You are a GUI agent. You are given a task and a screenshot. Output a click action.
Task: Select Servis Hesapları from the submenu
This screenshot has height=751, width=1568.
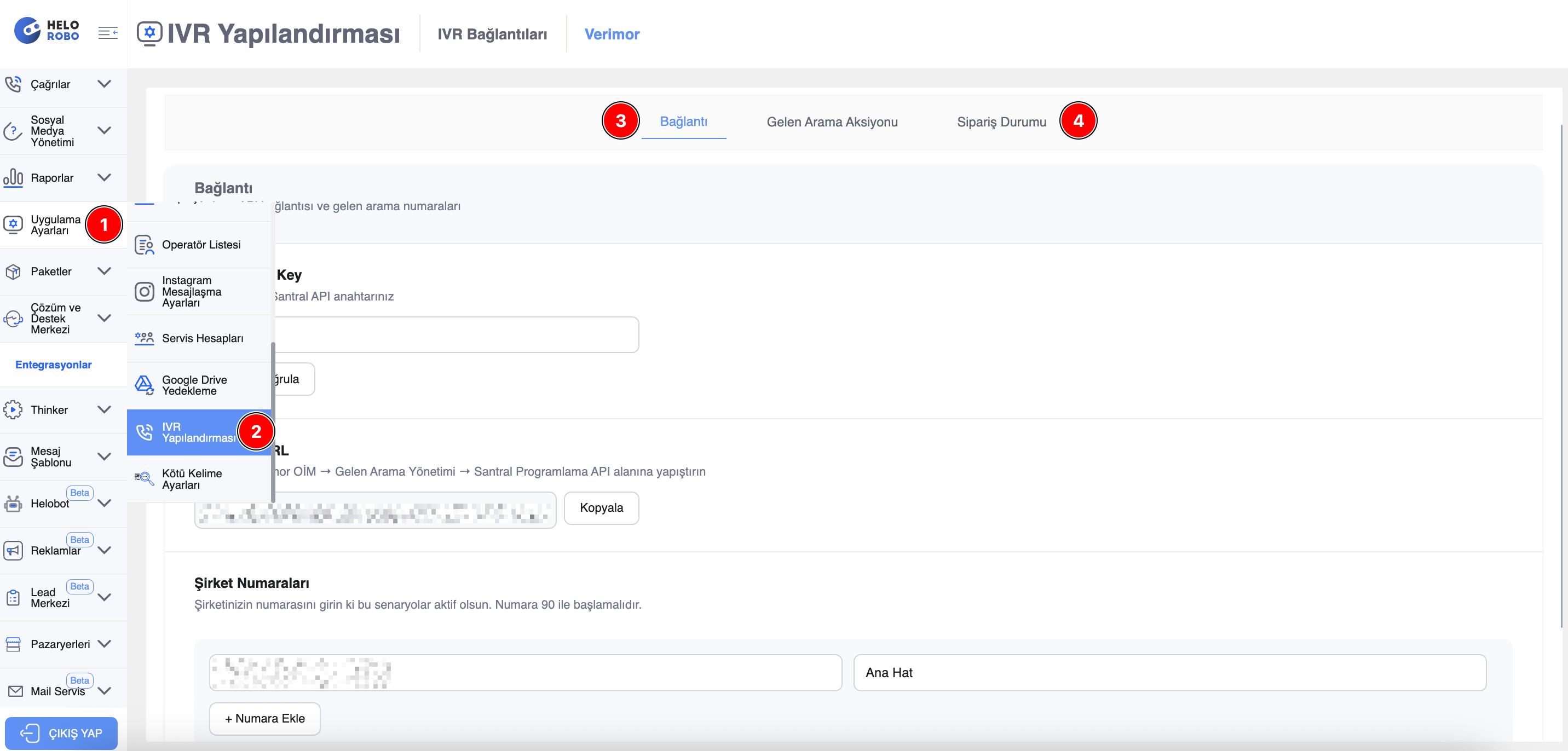198,338
